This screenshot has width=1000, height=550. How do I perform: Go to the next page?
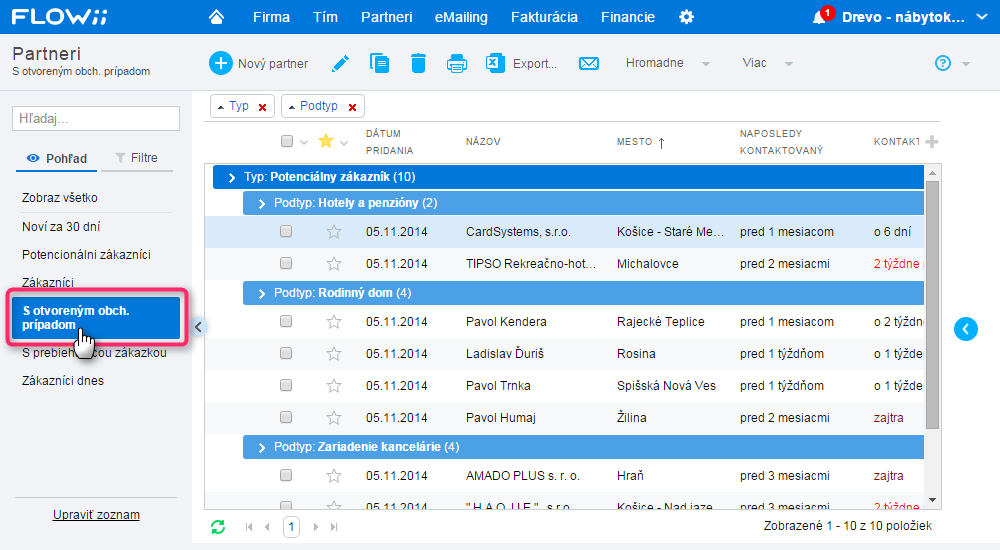click(316, 527)
